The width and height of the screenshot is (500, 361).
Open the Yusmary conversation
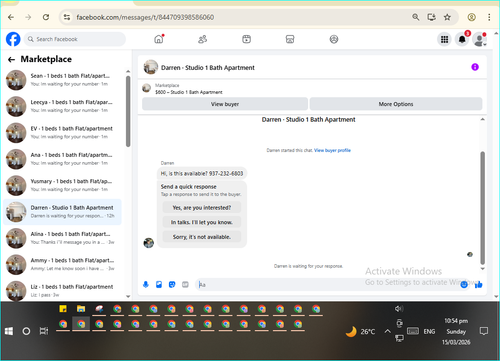tap(63, 185)
